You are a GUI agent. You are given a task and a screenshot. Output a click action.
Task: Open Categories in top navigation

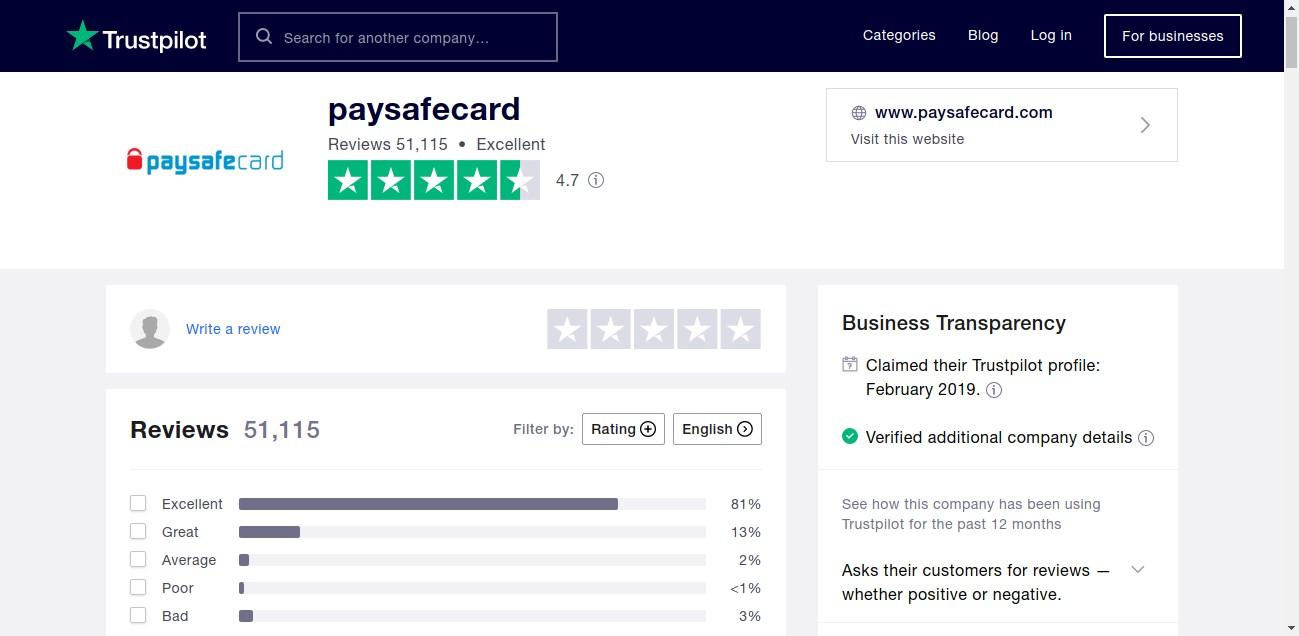[899, 35]
